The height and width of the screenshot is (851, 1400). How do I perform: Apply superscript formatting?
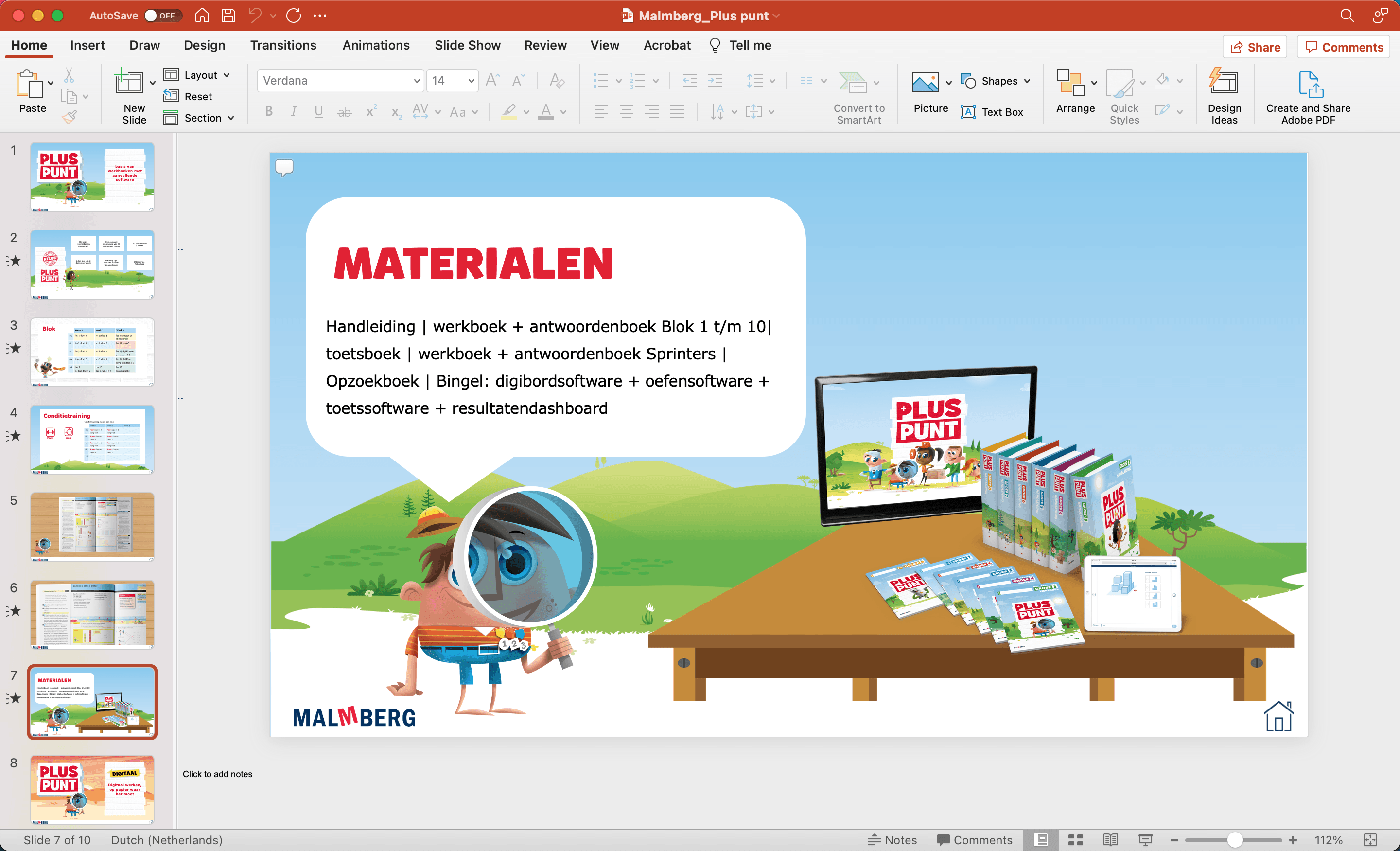(370, 111)
